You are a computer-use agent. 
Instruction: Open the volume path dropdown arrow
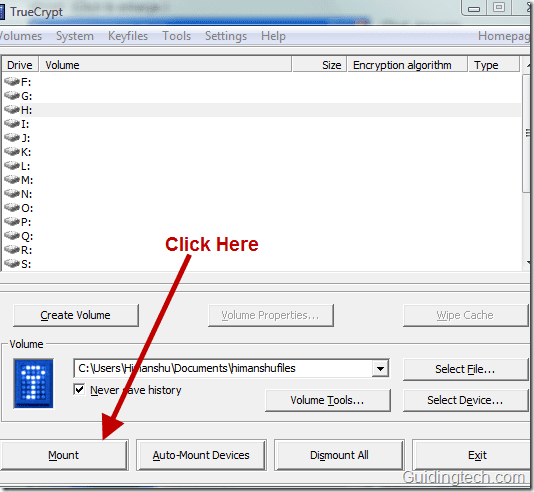point(380,368)
